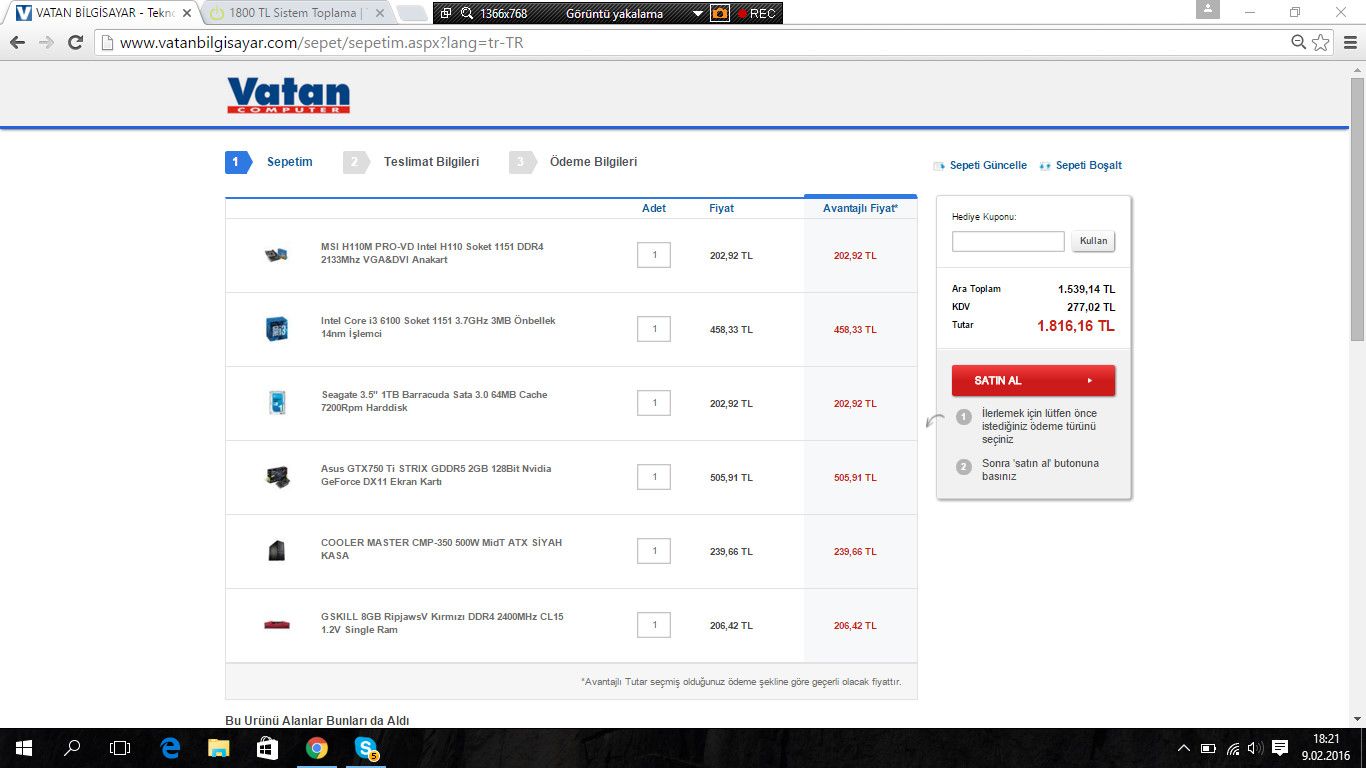This screenshot has width=1366, height=768.
Task: Click the camera capture icon in recorder bar
Action: (x=719, y=13)
